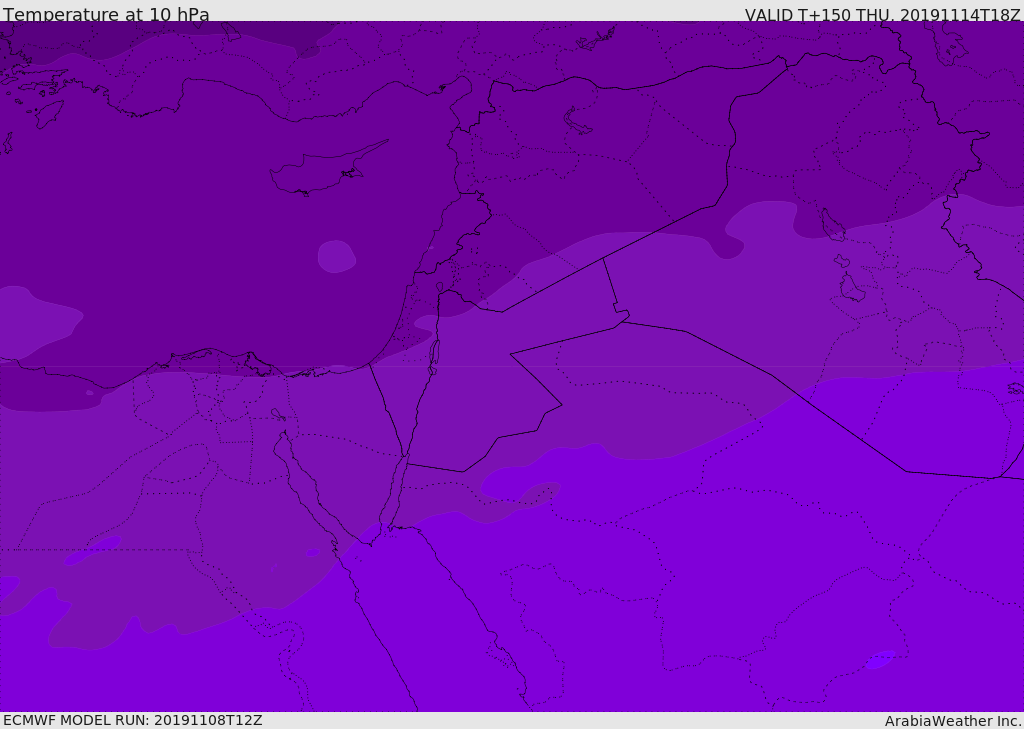The height and width of the screenshot is (729, 1024).
Task: Click the island of Cyprus on the map
Action: 329,169
